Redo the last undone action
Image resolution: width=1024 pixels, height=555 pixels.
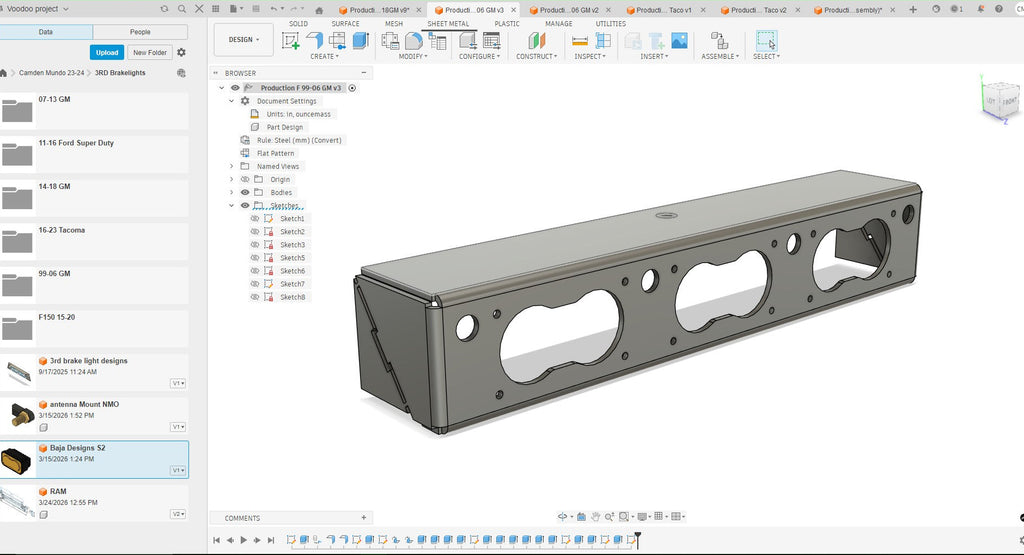[294, 9]
